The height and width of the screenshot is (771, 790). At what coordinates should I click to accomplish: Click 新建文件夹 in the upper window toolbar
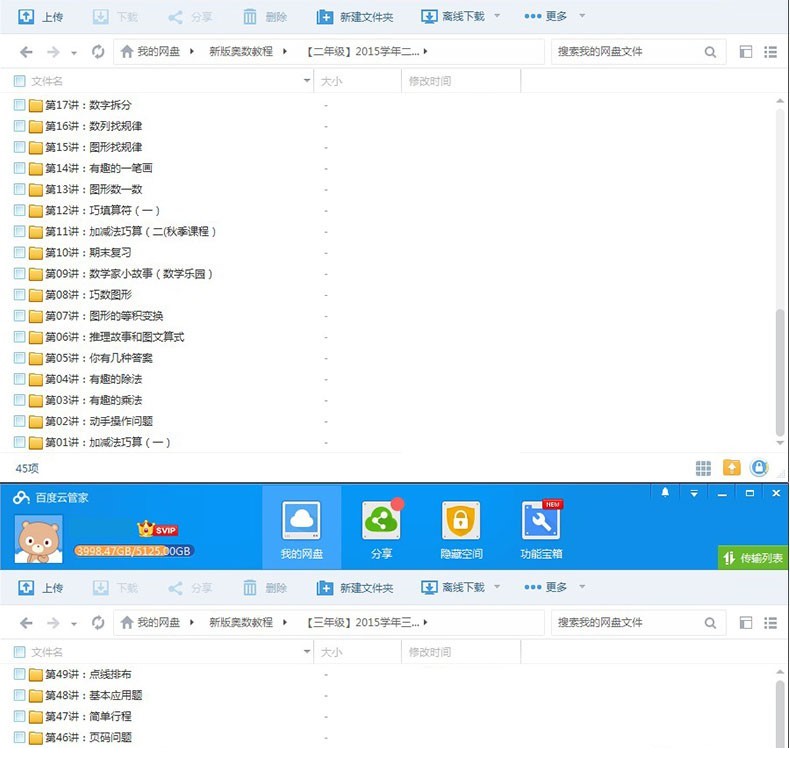pyautogui.click(x=355, y=17)
